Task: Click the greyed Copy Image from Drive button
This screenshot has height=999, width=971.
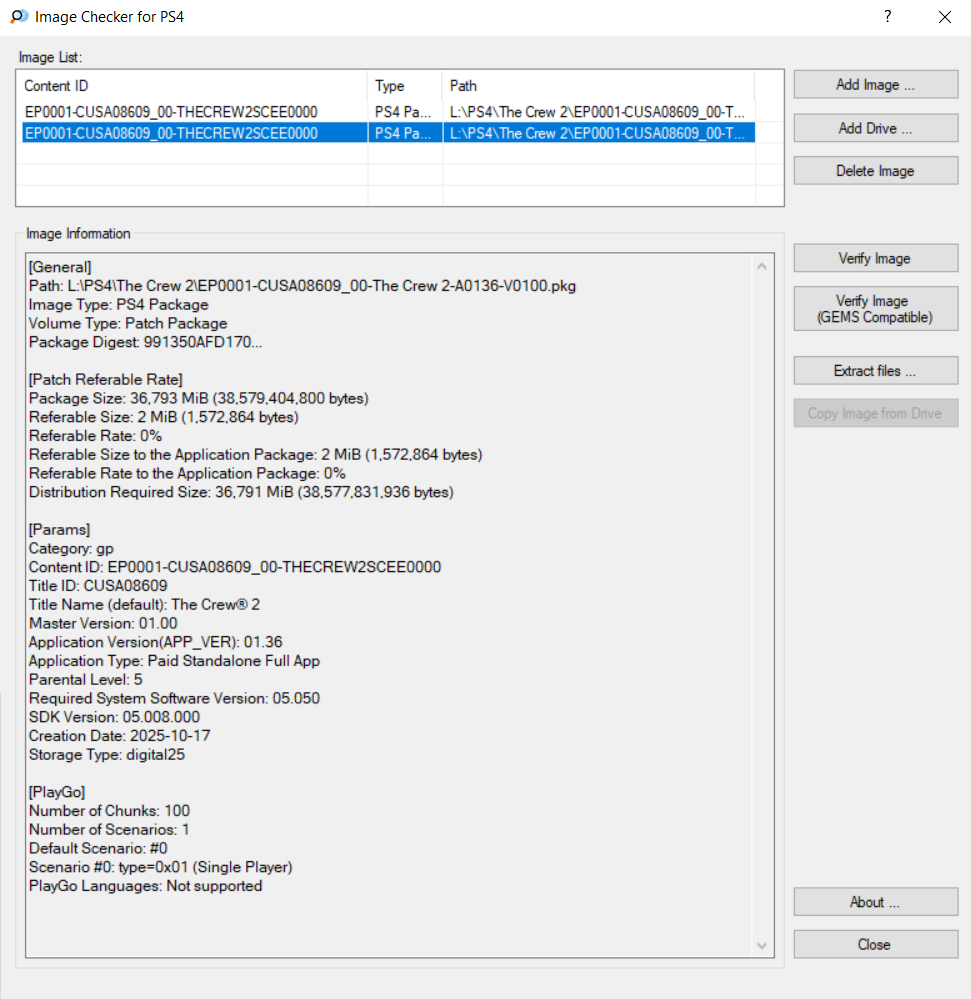Action: tap(875, 414)
